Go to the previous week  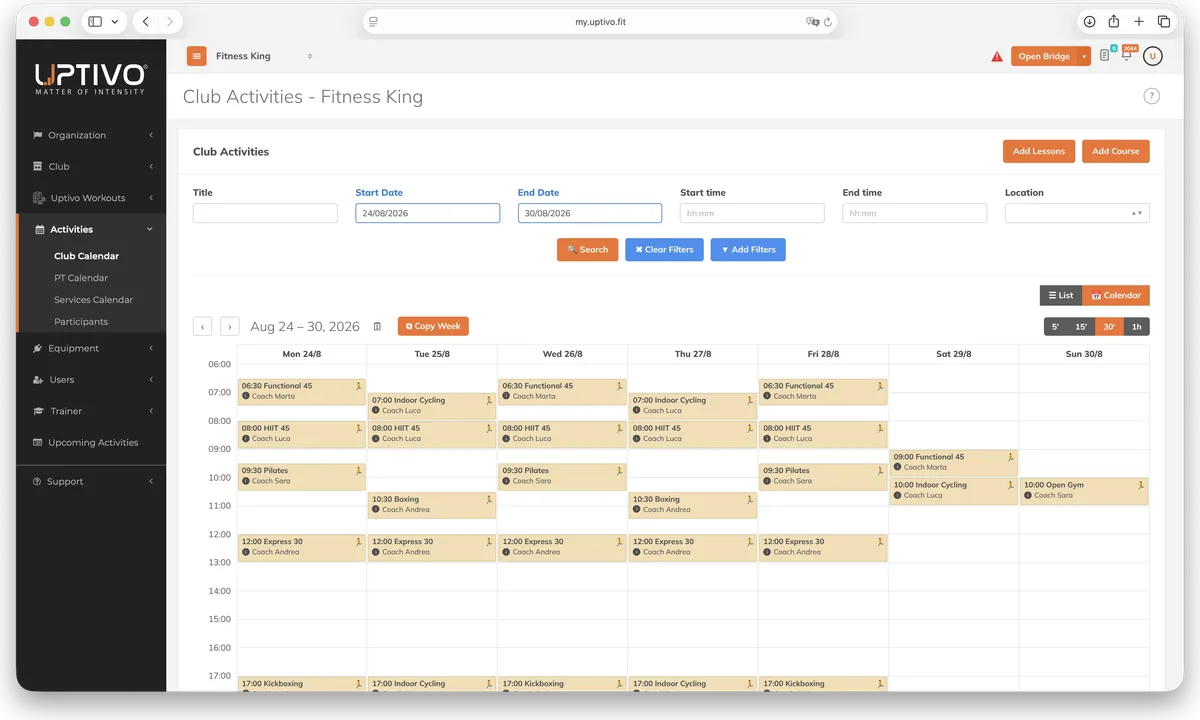pos(202,326)
